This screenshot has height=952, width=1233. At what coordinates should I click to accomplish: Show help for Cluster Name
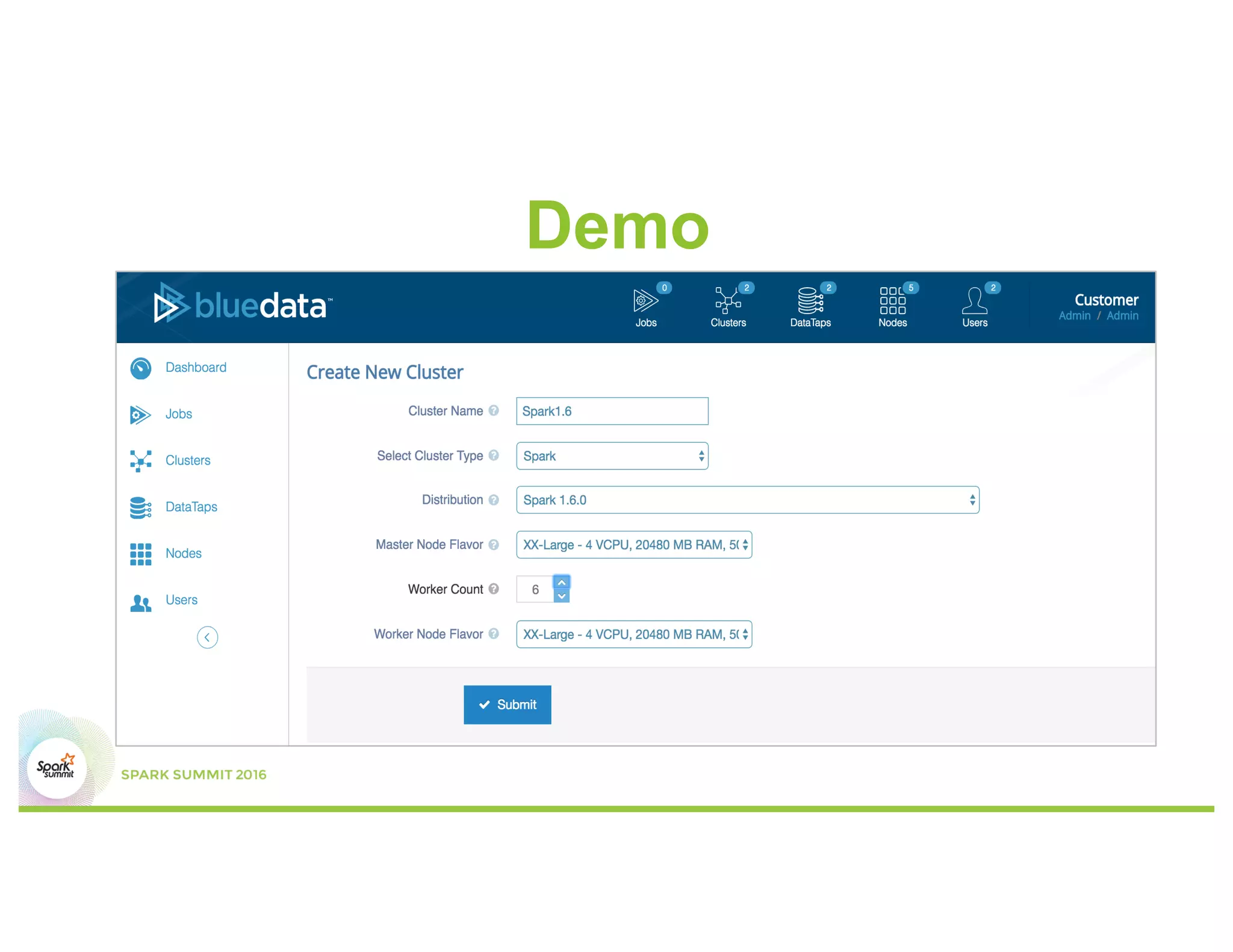[494, 410]
